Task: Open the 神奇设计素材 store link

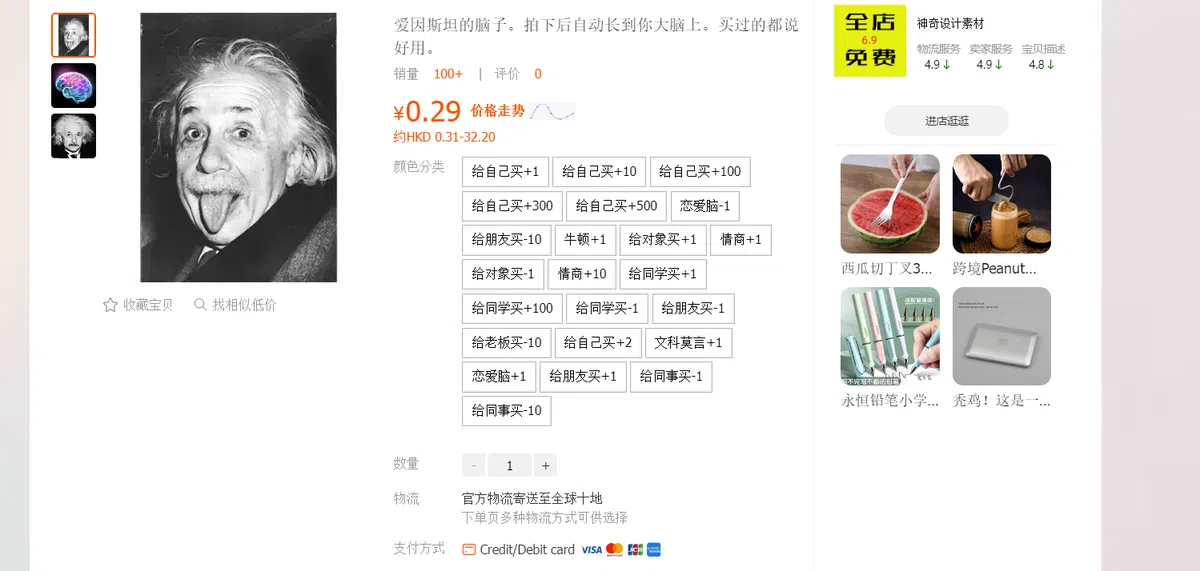Action: point(950,24)
